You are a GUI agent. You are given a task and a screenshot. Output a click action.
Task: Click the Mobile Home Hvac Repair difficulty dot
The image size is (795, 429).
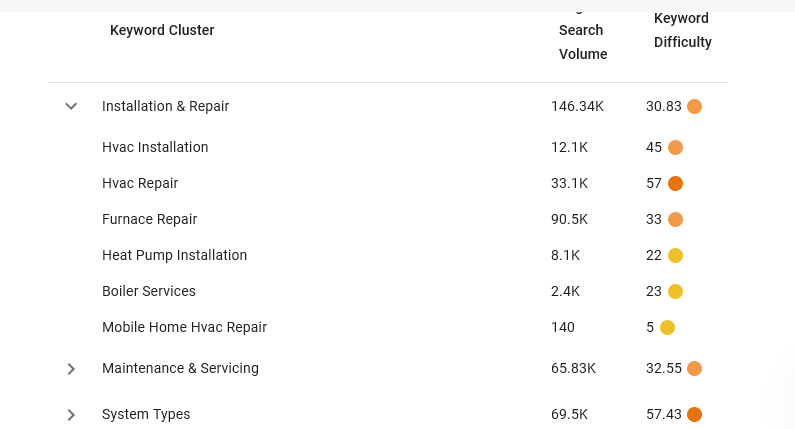click(667, 328)
